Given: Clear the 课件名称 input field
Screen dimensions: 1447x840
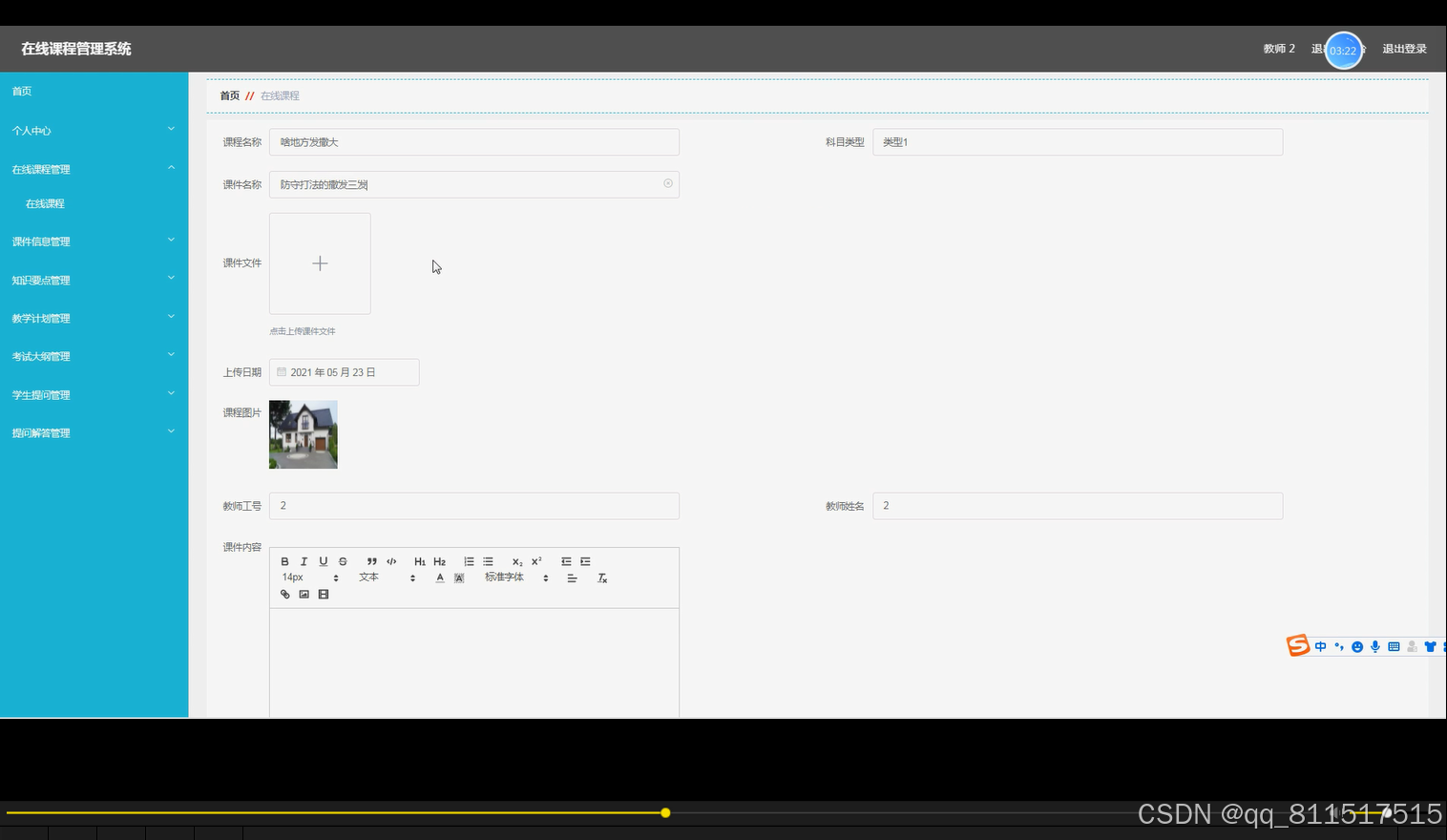Looking at the screenshot, I should click(x=668, y=183).
